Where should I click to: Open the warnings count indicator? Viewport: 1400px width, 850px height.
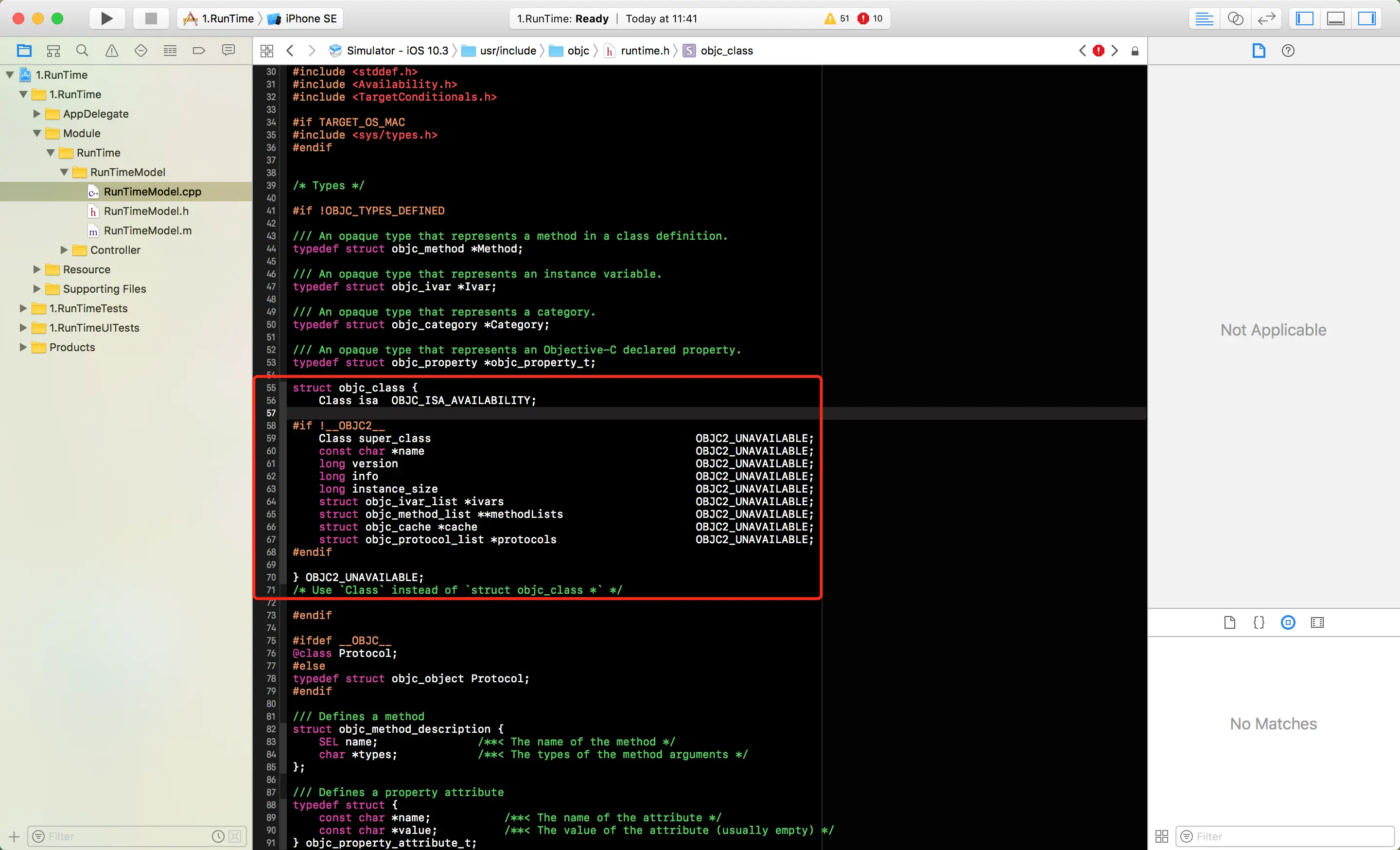pyautogui.click(x=837, y=18)
